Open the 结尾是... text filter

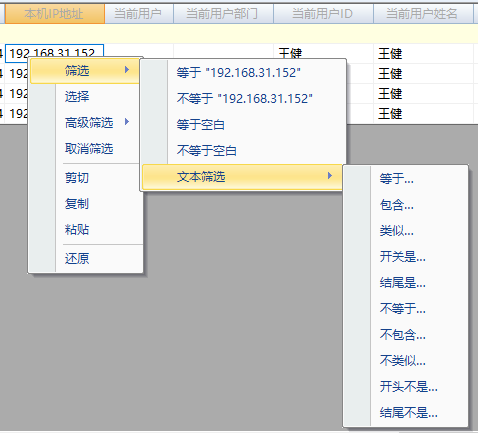pyautogui.click(x=403, y=283)
